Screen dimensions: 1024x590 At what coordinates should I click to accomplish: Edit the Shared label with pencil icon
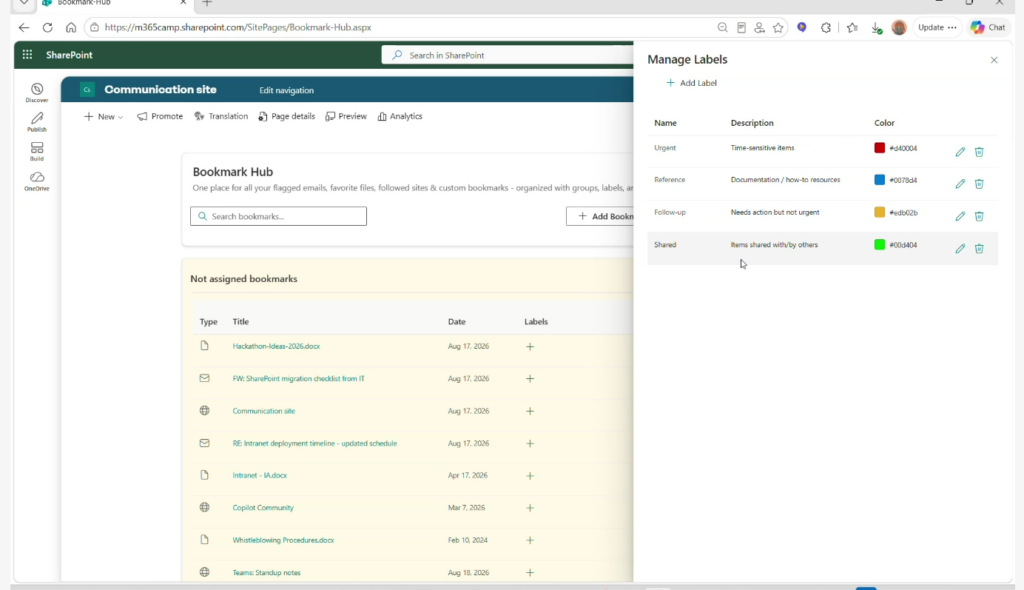click(959, 248)
